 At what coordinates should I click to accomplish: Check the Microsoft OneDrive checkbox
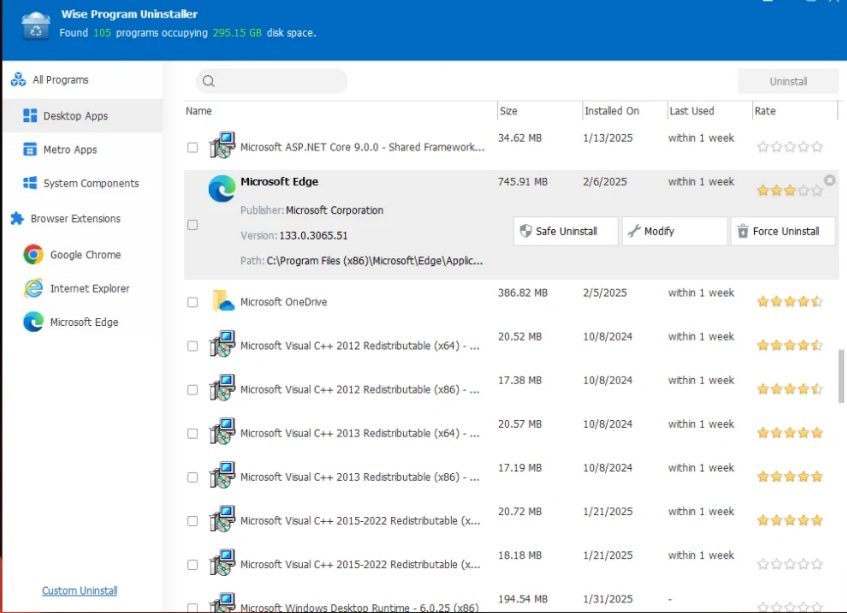pyautogui.click(x=193, y=302)
